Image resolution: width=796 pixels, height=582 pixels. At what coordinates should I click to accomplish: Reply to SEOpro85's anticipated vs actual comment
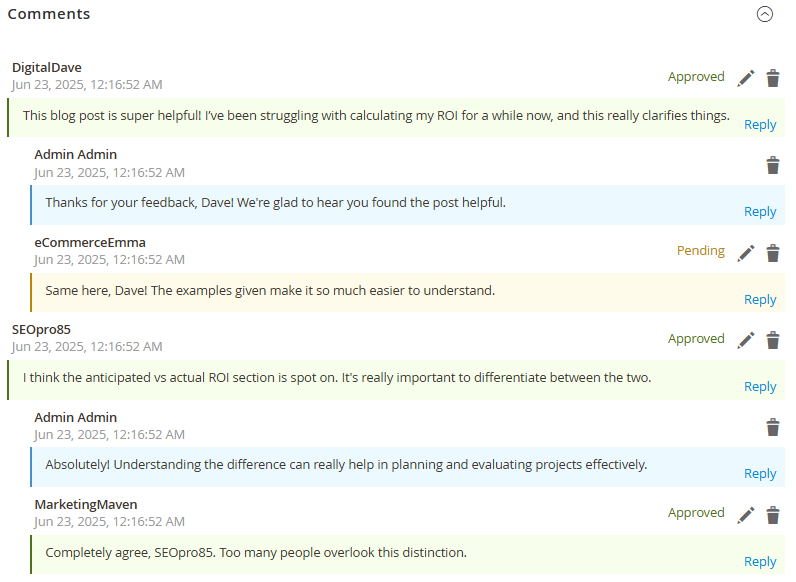(760, 387)
